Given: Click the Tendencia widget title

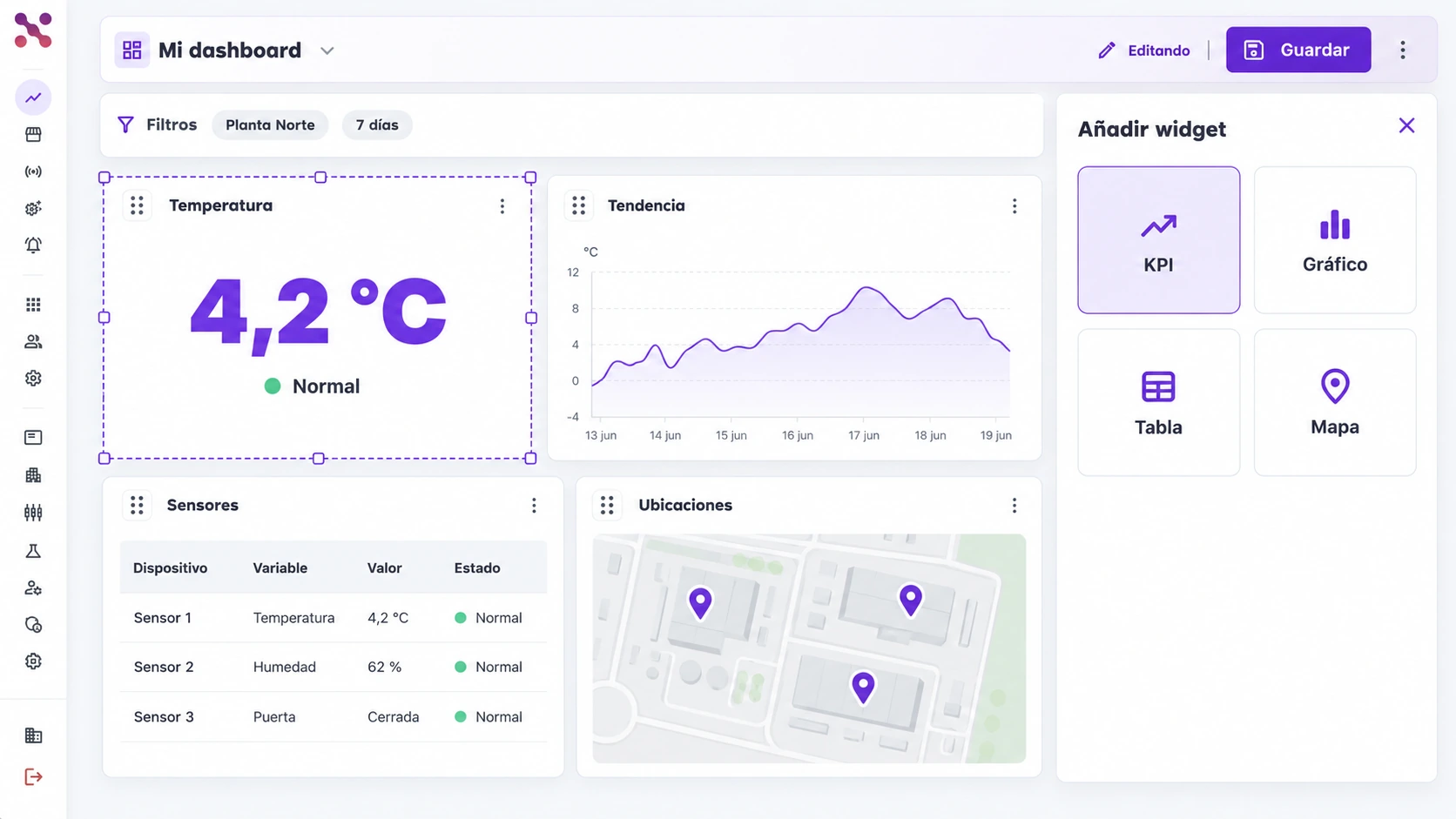Looking at the screenshot, I should tap(646, 206).
